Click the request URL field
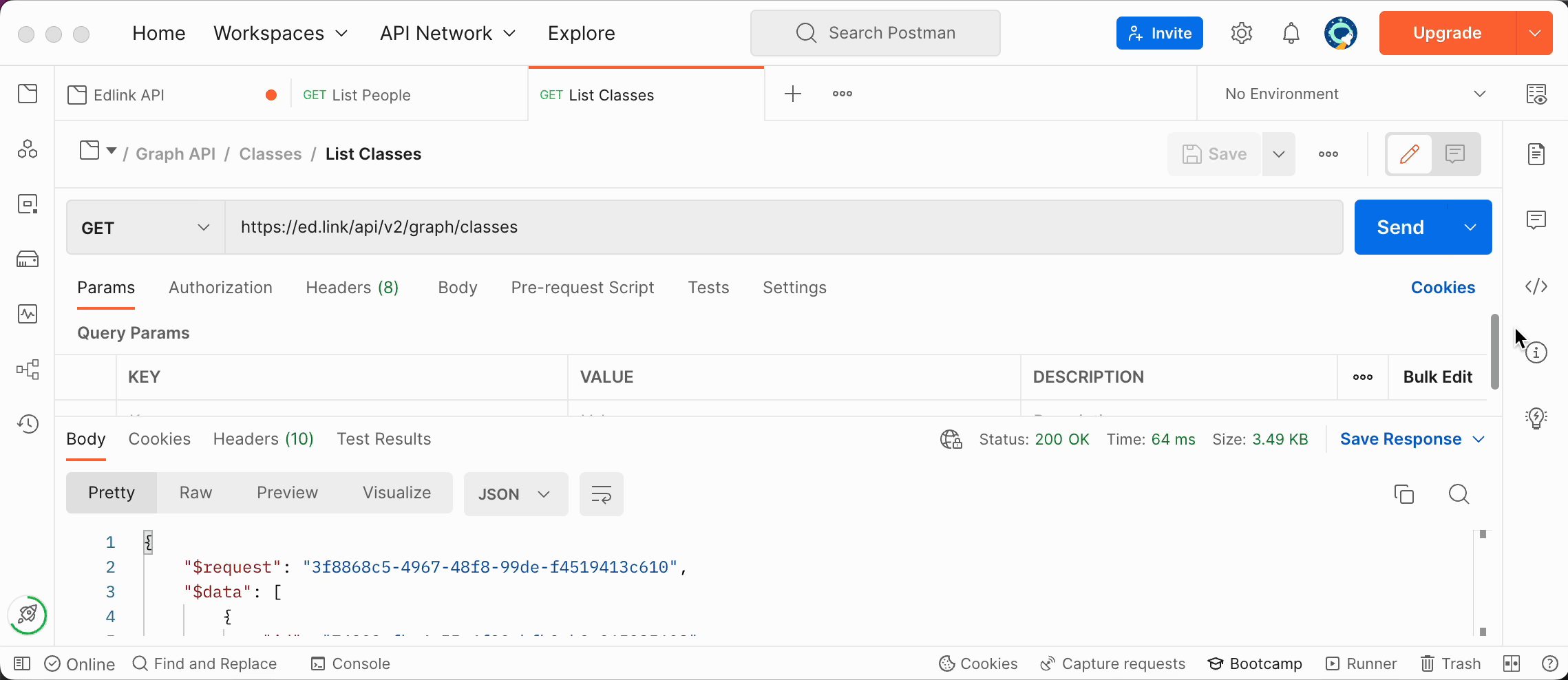This screenshot has width=1568, height=680. (784, 227)
